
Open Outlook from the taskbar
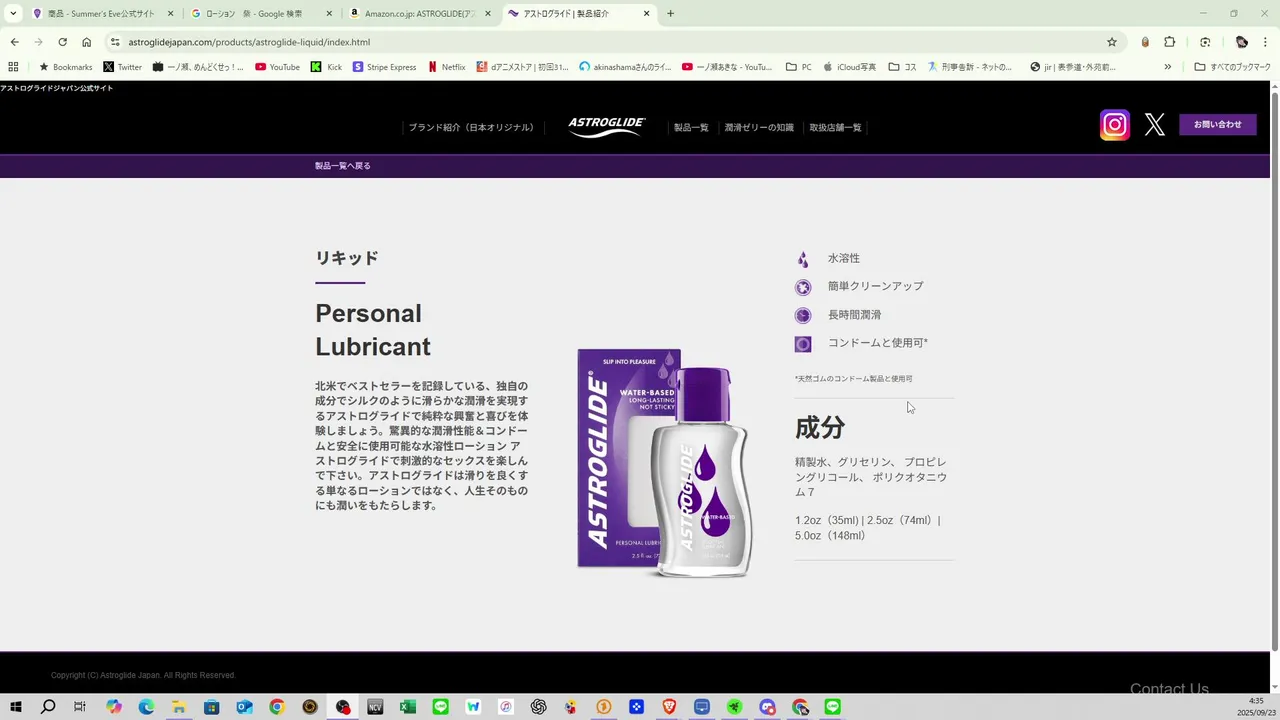tap(245, 707)
